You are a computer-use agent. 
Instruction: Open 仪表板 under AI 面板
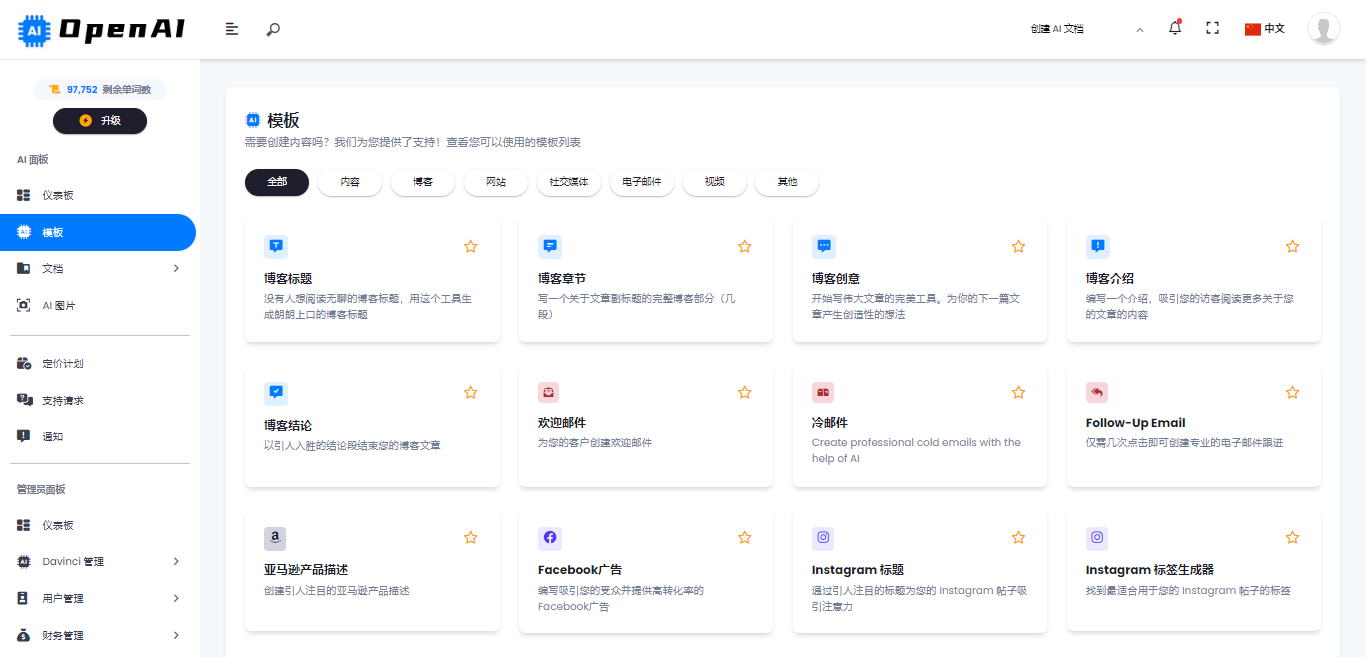click(x=97, y=195)
